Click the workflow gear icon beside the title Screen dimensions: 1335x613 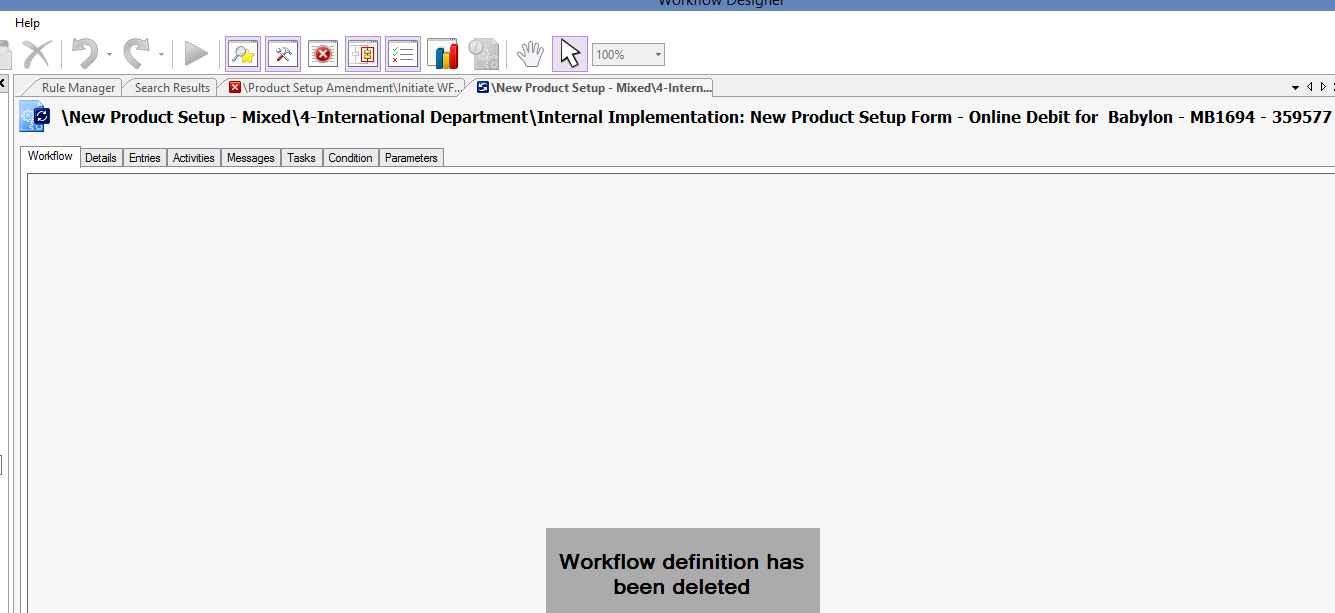click(x=34, y=117)
